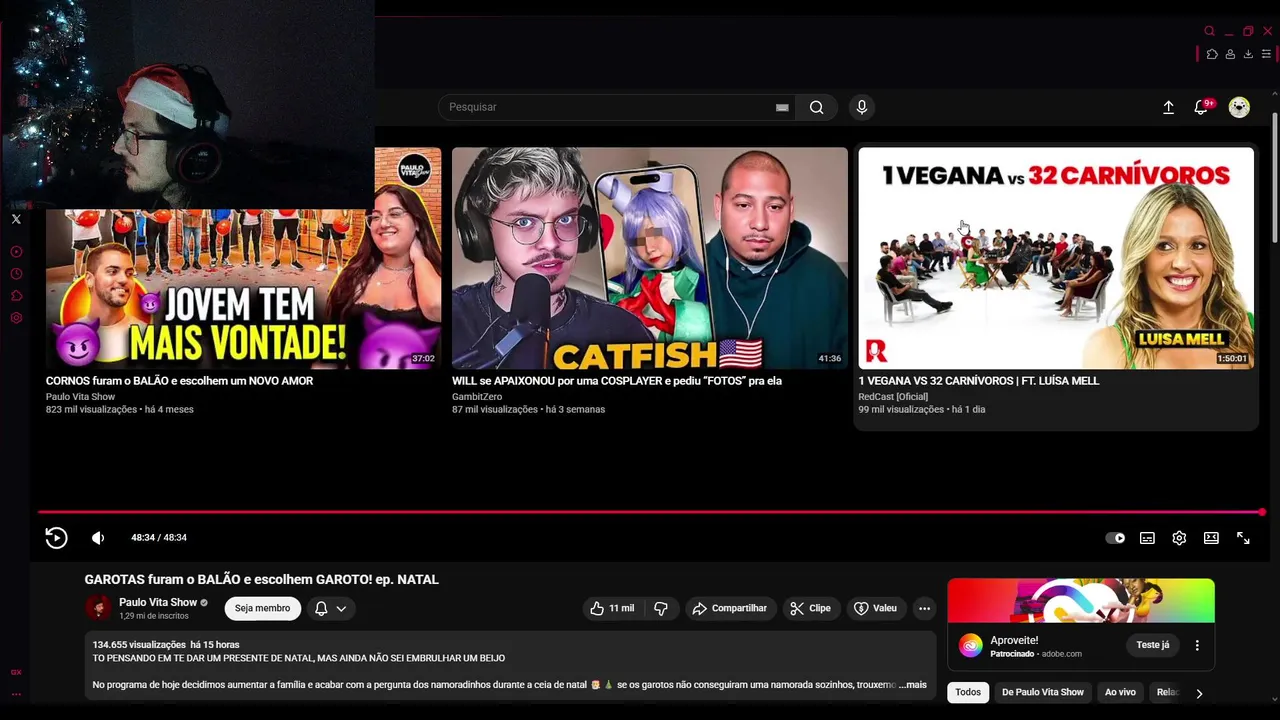
Task: Select the Ao vivo filter chip
Action: pos(1120,692)
